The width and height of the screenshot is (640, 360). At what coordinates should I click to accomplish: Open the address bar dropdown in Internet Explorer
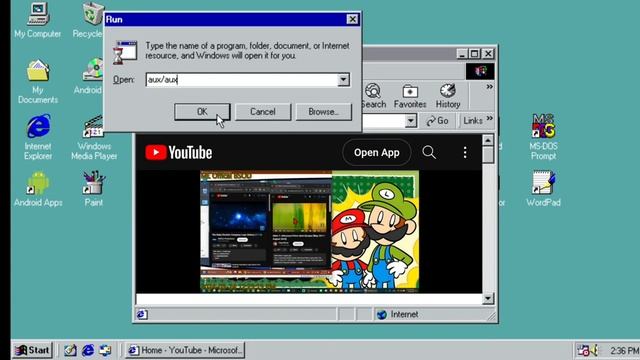pos(411,121)
